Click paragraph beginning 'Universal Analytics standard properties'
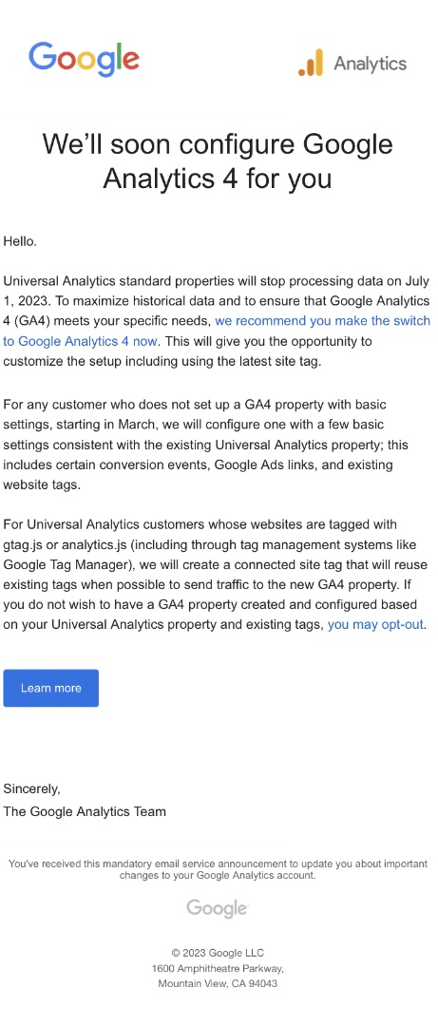 pos(217,321)
